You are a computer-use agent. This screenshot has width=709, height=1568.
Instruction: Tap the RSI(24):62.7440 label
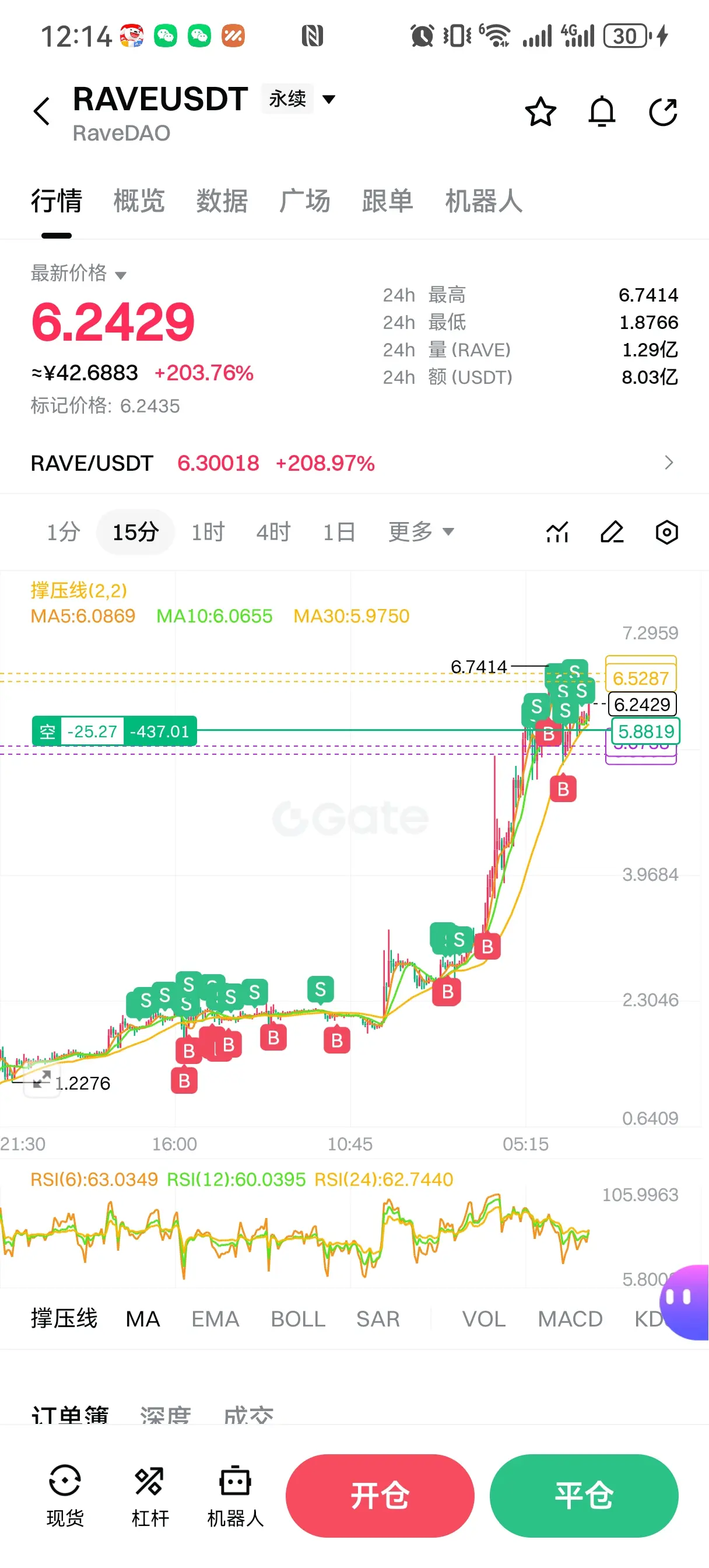(x=384, y=1179)
